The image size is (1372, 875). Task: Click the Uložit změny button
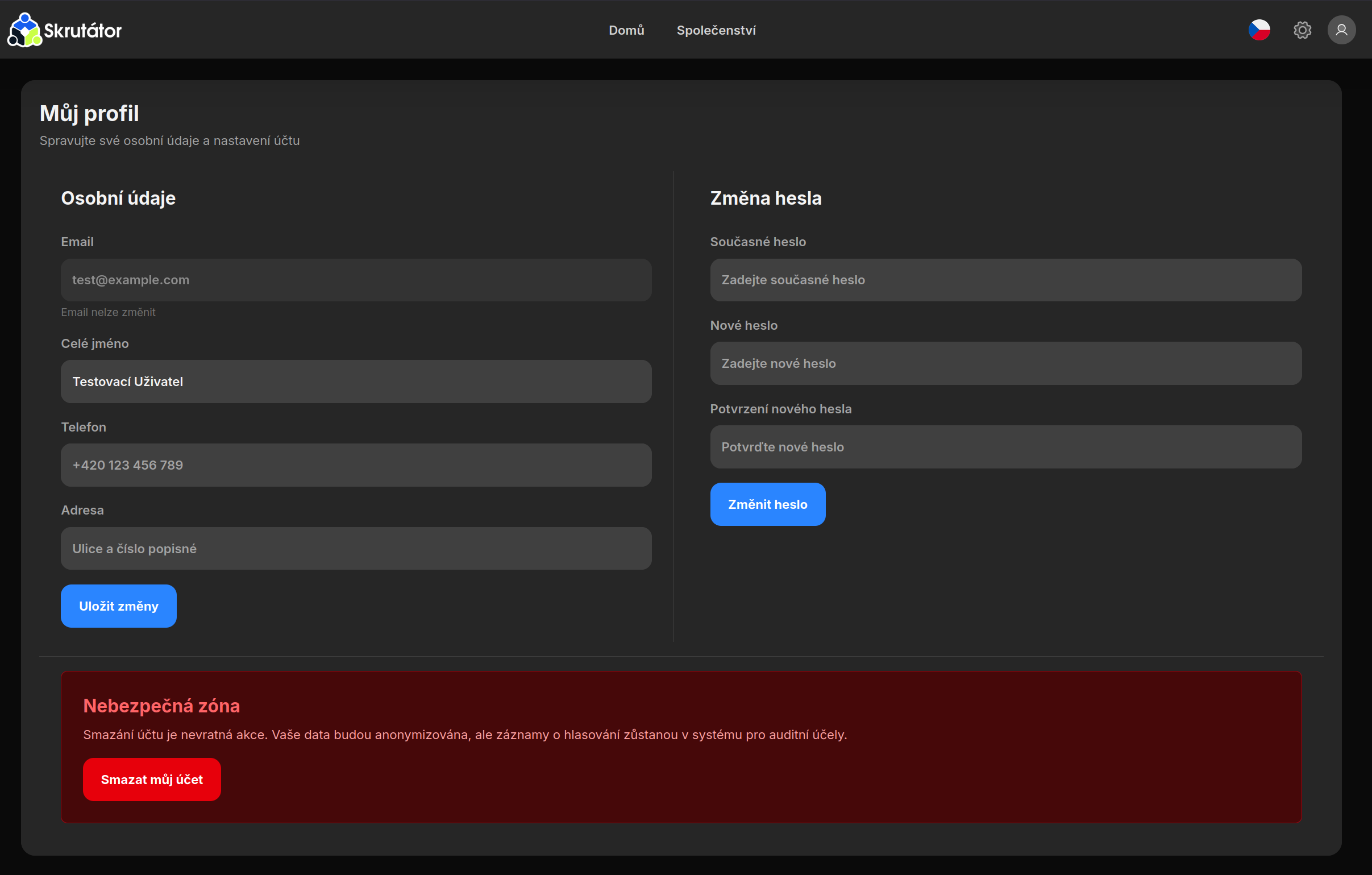[119, 606]
